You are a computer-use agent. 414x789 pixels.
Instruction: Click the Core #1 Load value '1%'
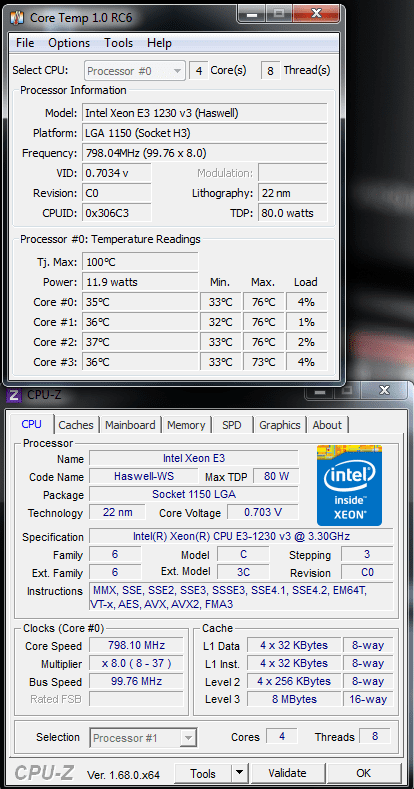(x=306, y=322)
